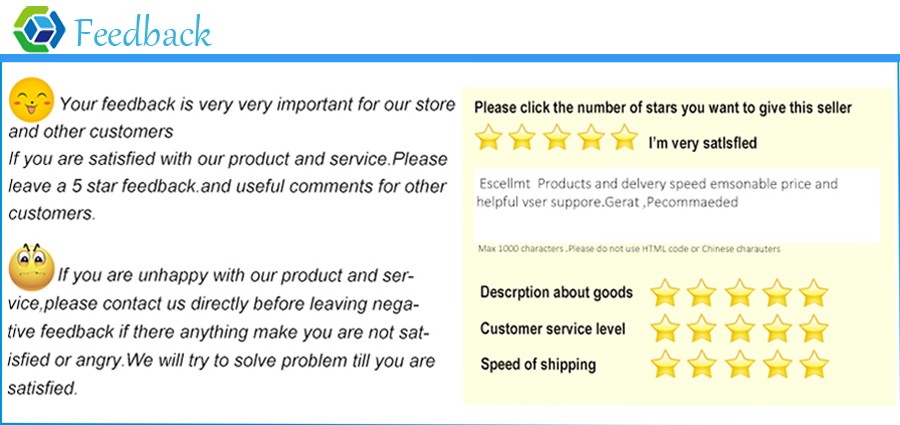Give Customer service level five stars
900x425 pixels.
[814, 328]
